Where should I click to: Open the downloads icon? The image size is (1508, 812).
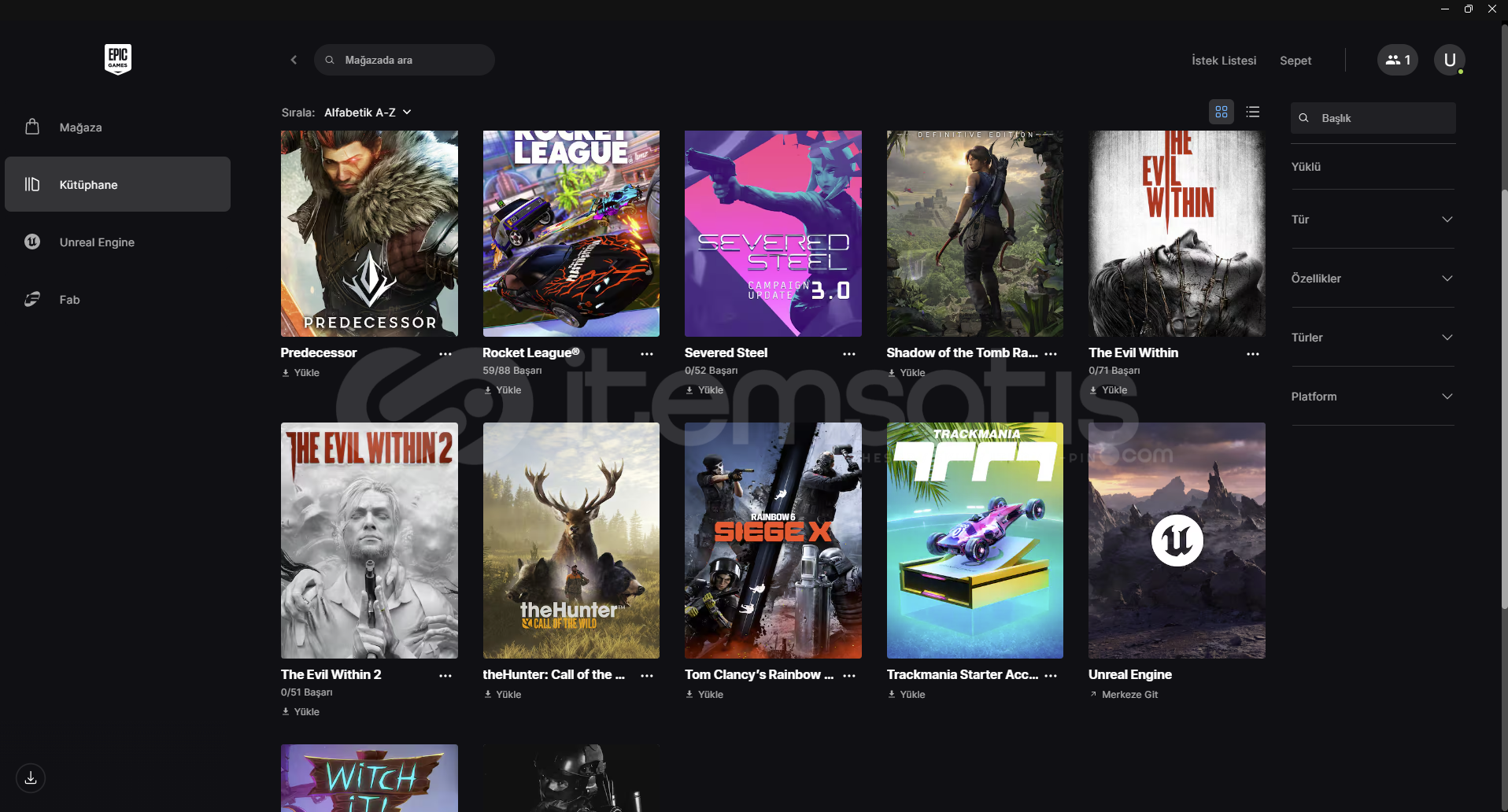point(31,778)
